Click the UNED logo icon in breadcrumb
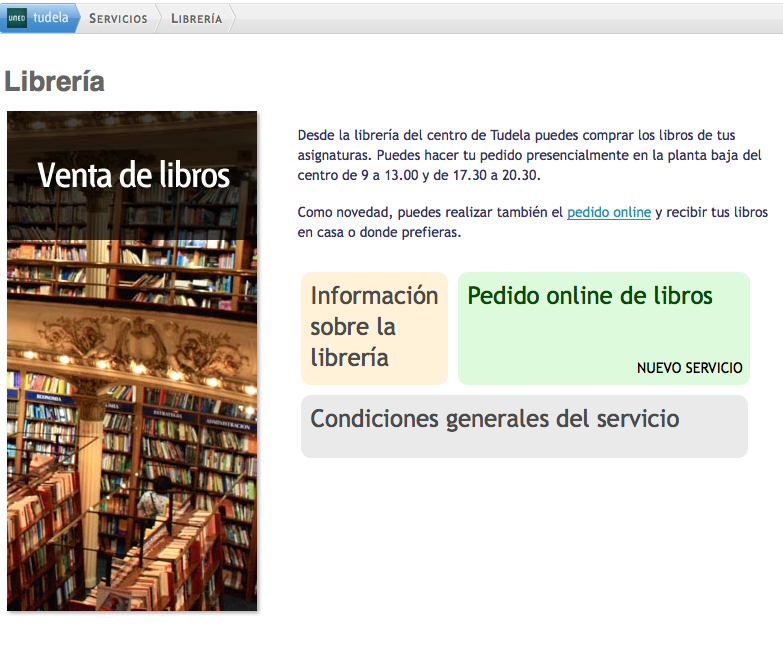 (16, 18)
